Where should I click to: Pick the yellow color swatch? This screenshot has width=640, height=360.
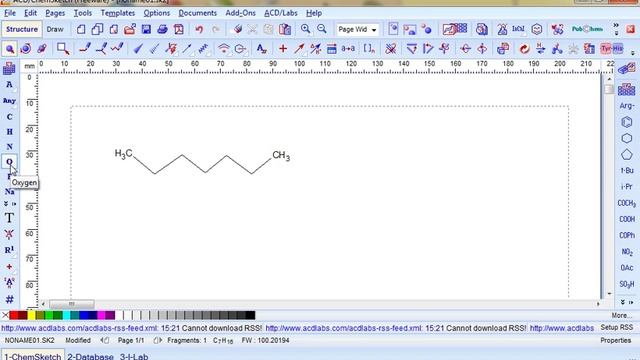[x=31, y=315]
